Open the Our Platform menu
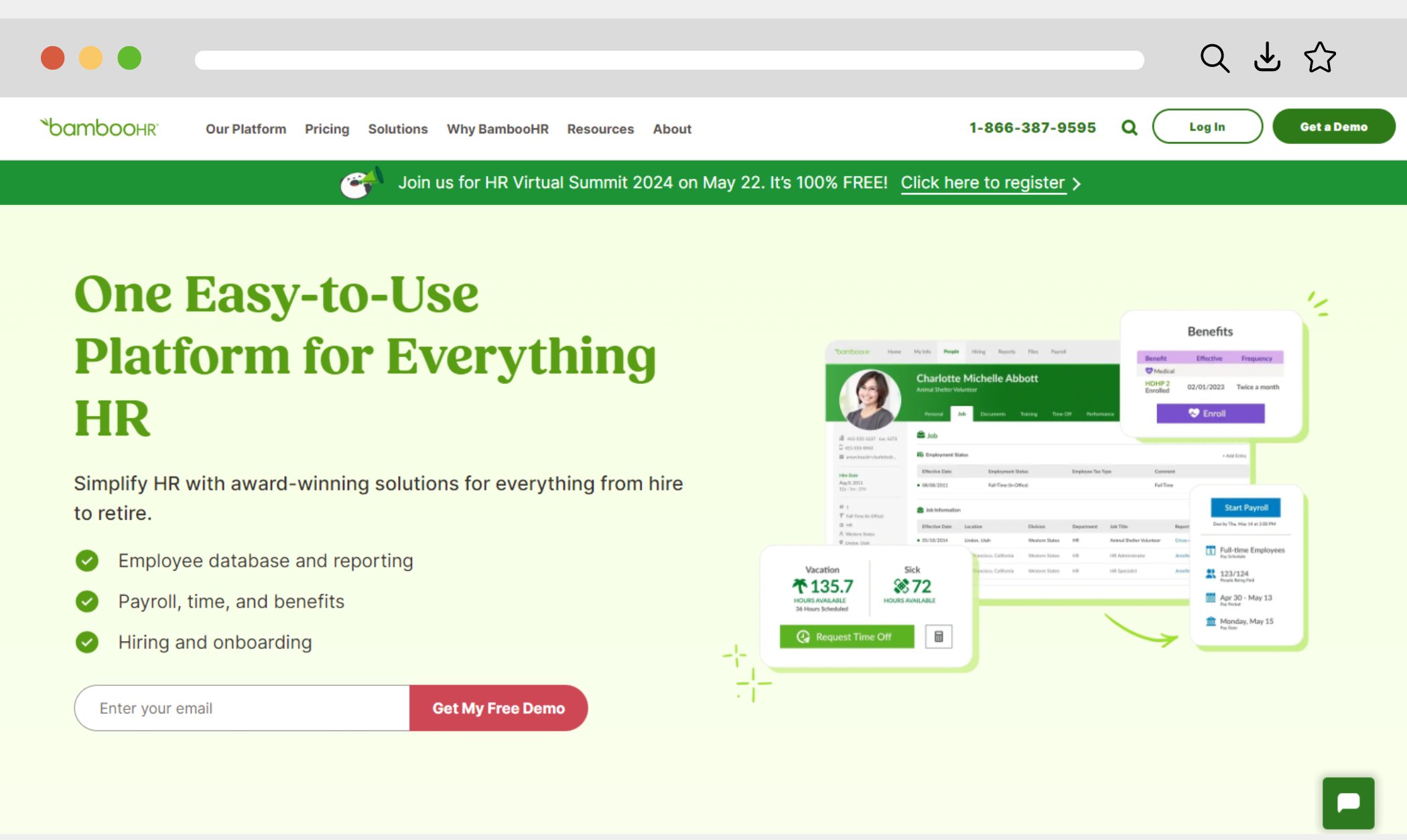Viewport: 1407px width, 840px height. (x=246, y=129)
